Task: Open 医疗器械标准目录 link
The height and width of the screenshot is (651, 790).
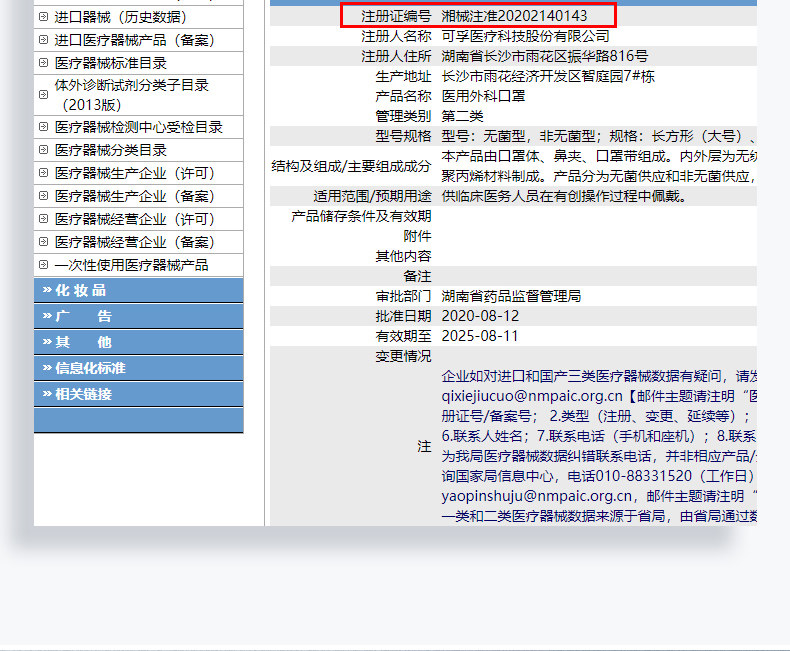Action: (x=110, y=63)
